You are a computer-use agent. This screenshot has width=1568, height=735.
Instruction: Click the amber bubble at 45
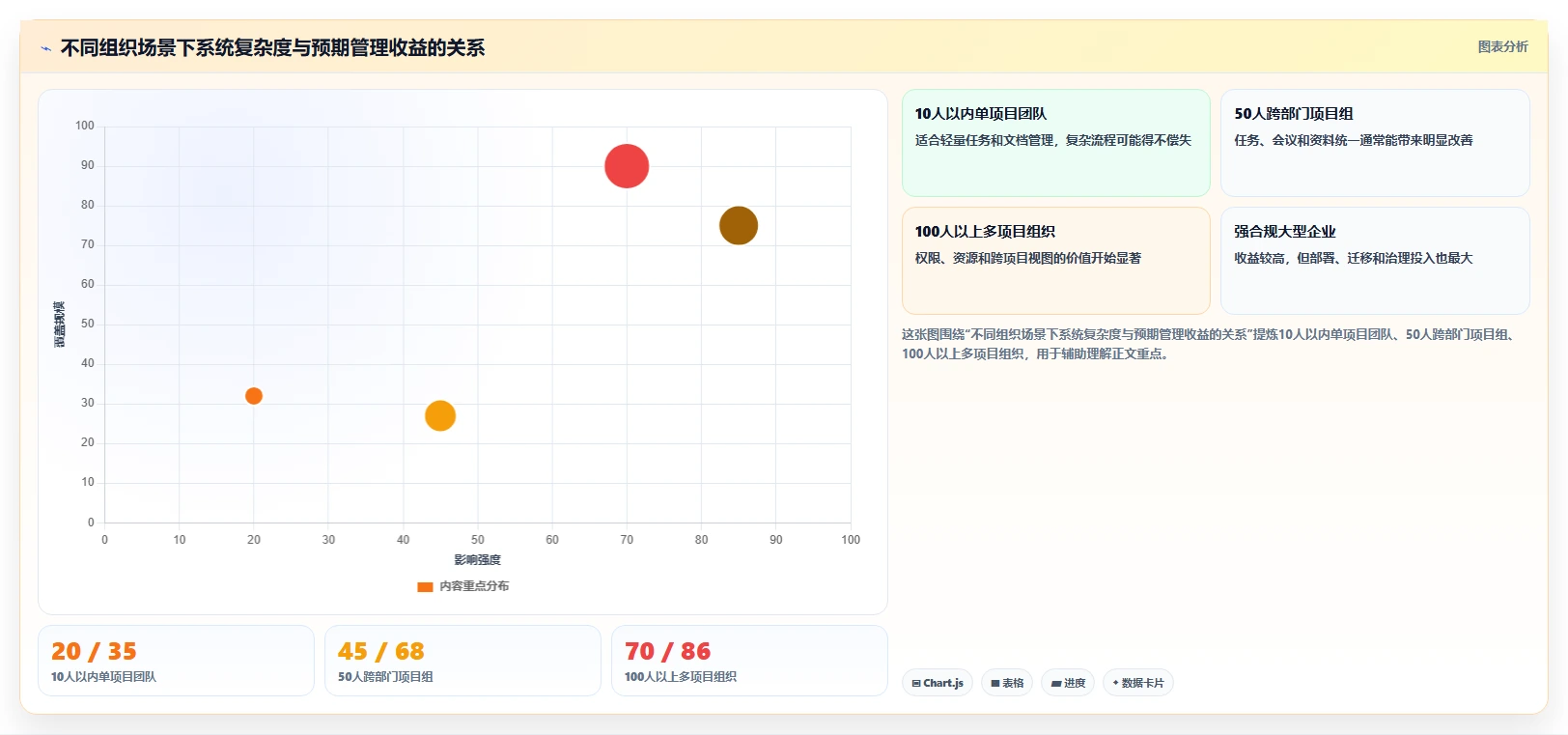[x=440, y=415]
